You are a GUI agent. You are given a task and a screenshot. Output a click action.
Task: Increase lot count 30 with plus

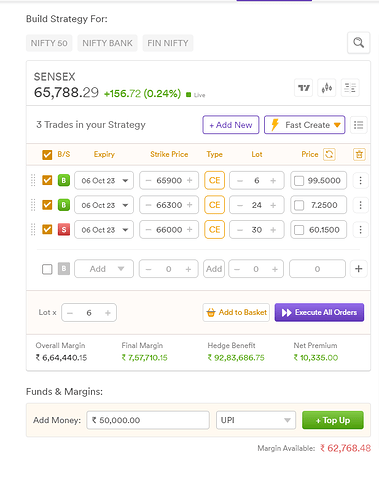(273, 230)
